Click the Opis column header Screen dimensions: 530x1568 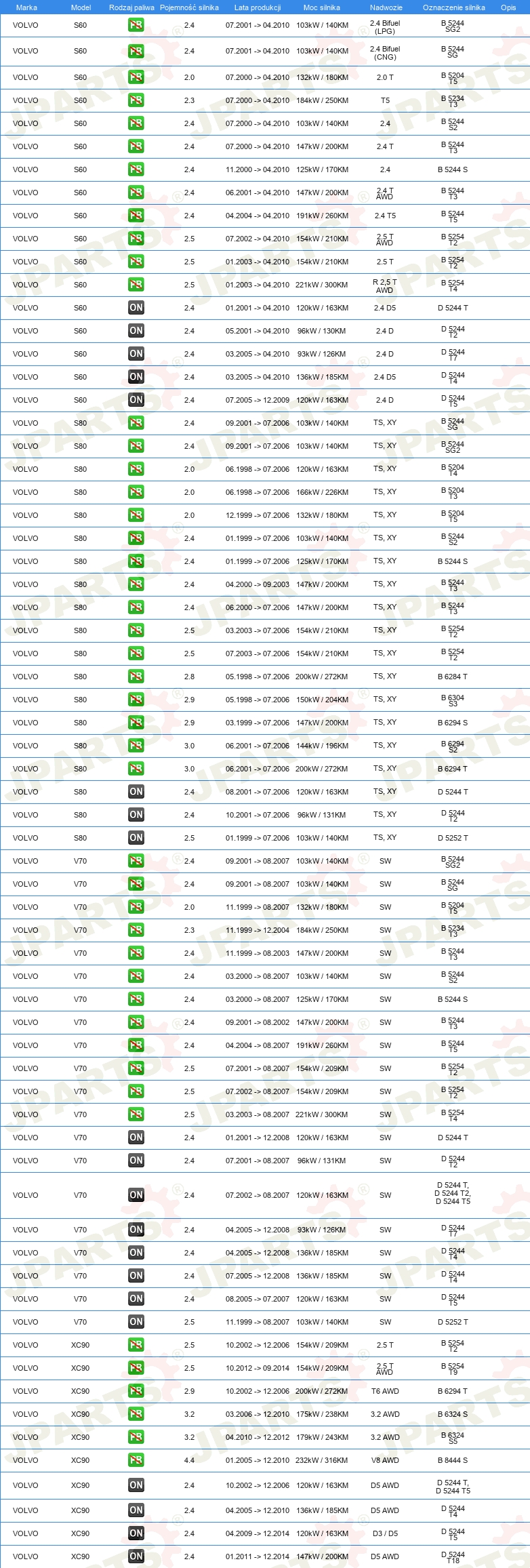tap(508, 7)
